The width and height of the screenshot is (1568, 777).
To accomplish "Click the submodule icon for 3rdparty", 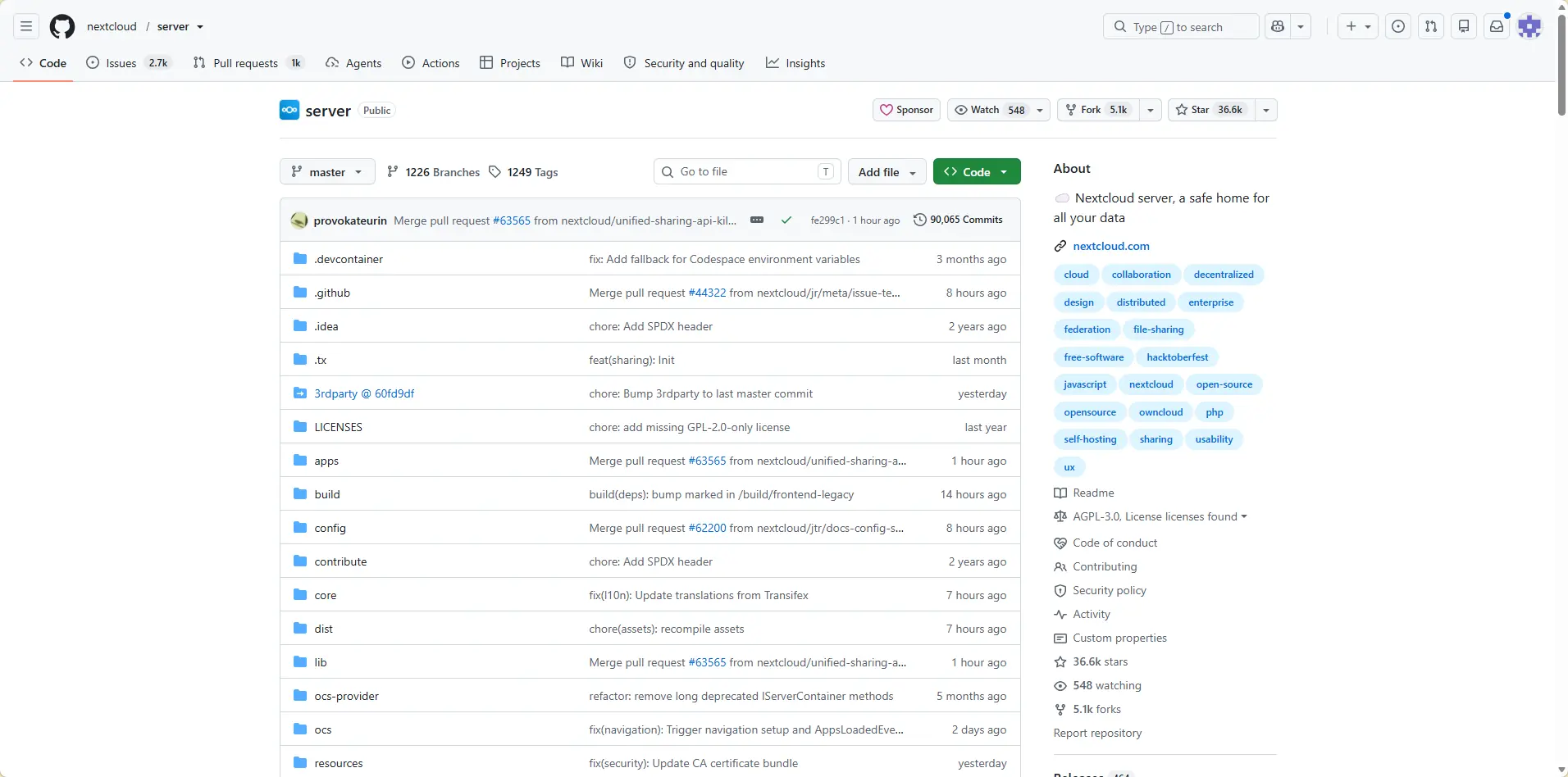I will pos(300,393).
